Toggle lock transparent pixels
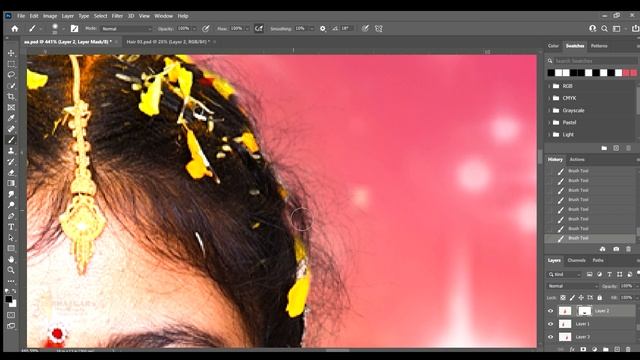Image resolution: width=640 pixels, height=360 pixels. pos(563,298)
